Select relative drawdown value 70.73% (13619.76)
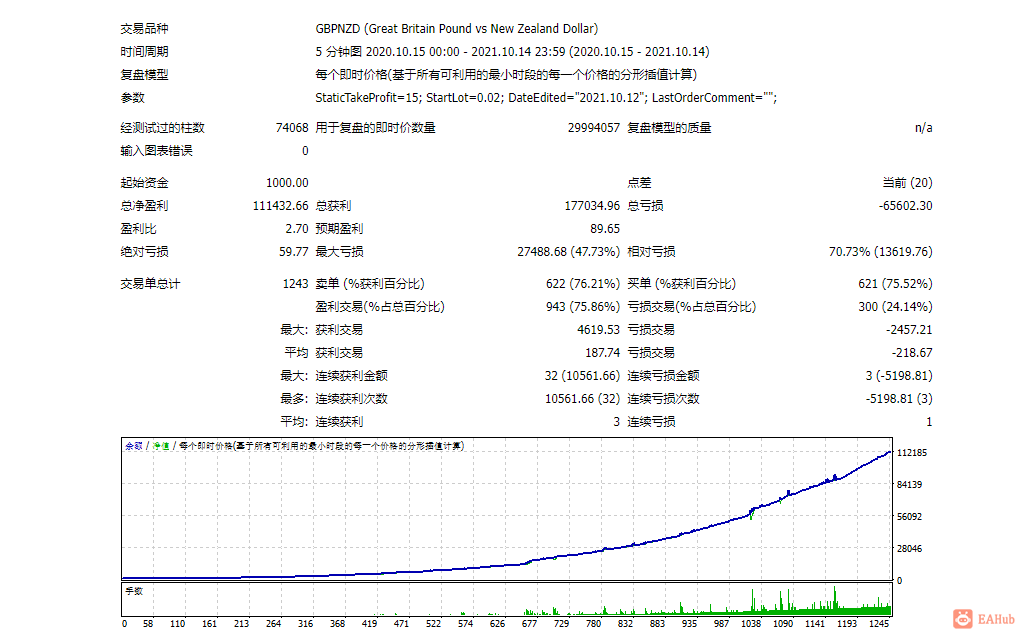Image resolution: width=1024 pixels, height=634 pixels. [880, 251]
